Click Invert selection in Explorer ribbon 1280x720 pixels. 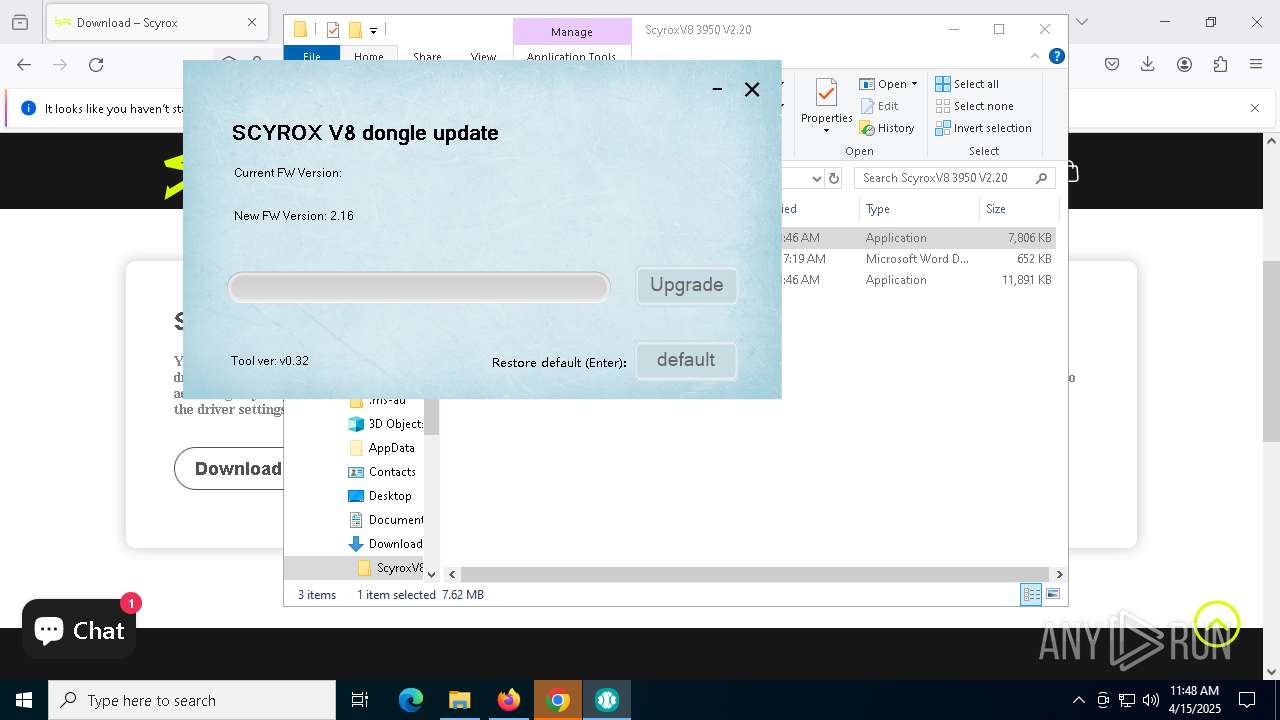coord(984,128)
